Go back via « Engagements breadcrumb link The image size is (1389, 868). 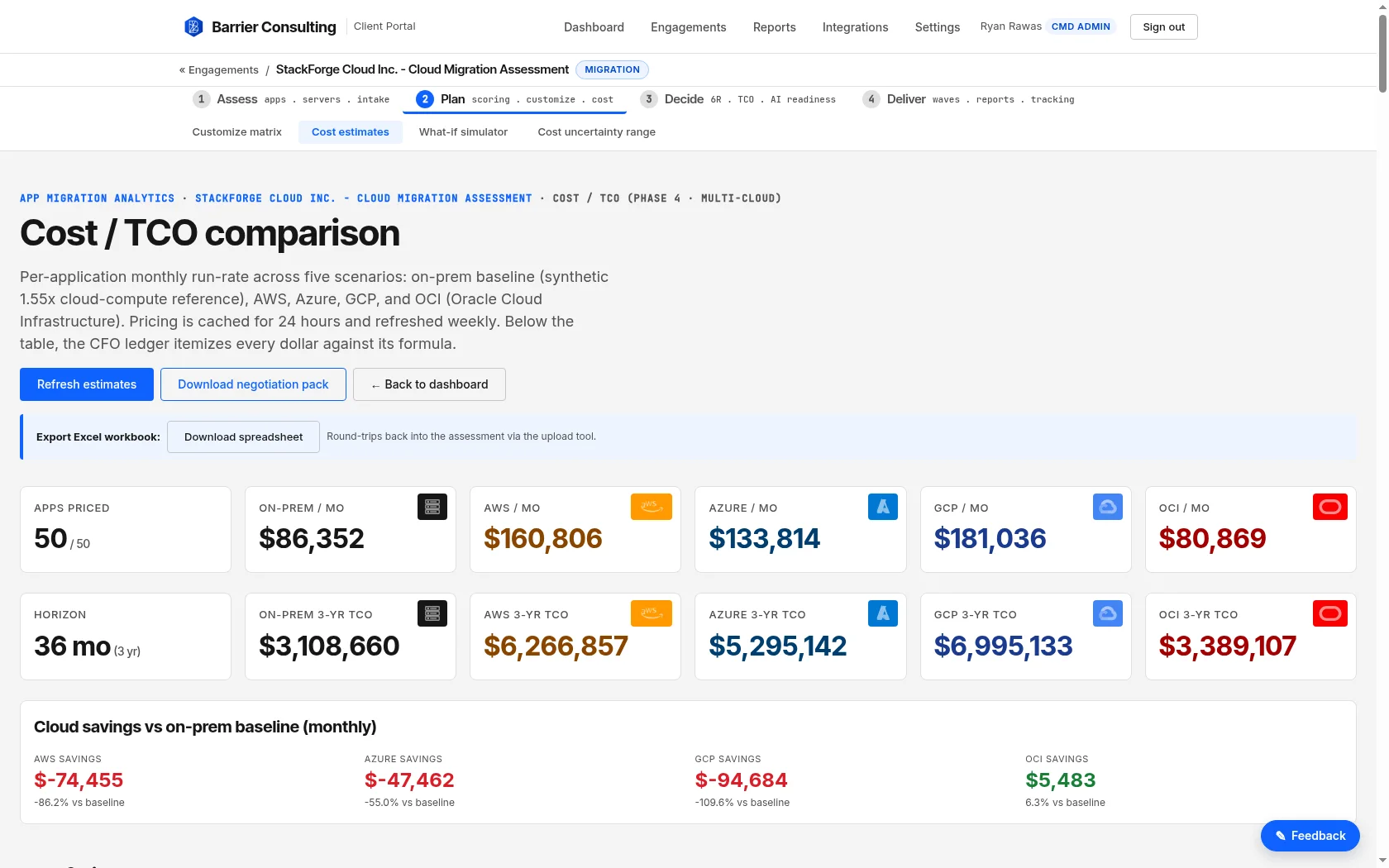coord(218,70)
